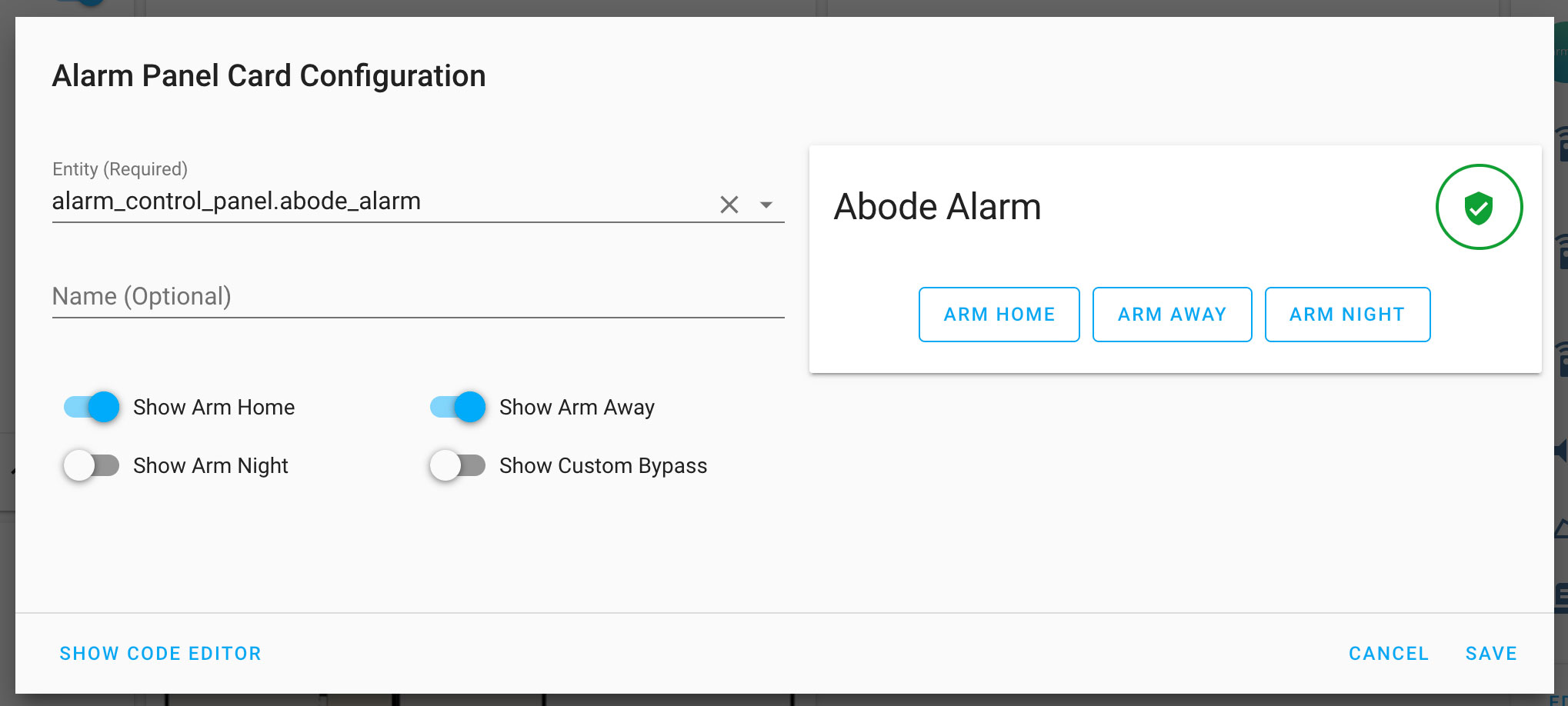1568x706 pixels.
Task: Turn on the Show Custom Bypass switch
Action: click(x=458, y=465)
